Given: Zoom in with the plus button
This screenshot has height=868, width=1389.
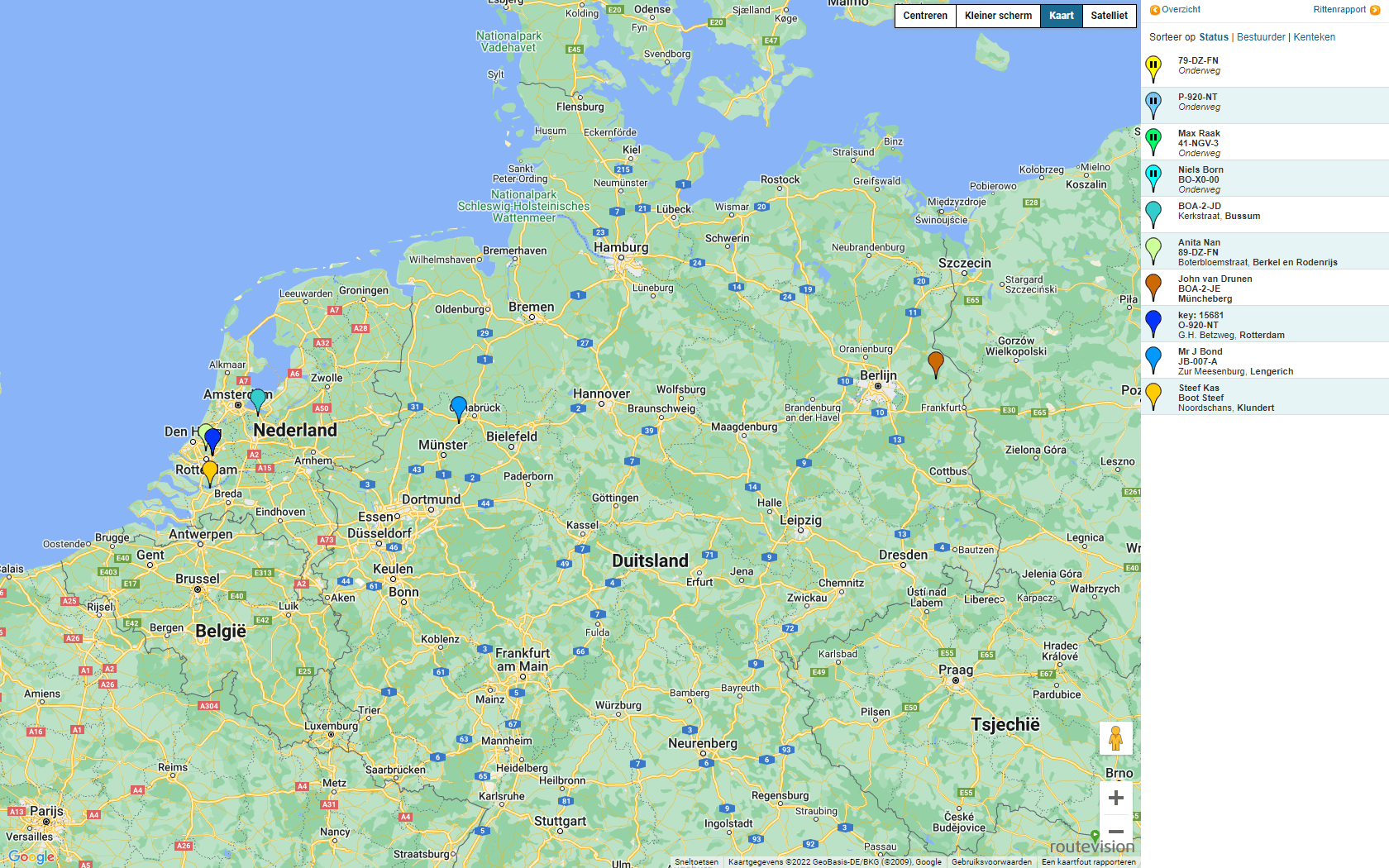Looking at the screenshot, I should tap(1115, 798).
